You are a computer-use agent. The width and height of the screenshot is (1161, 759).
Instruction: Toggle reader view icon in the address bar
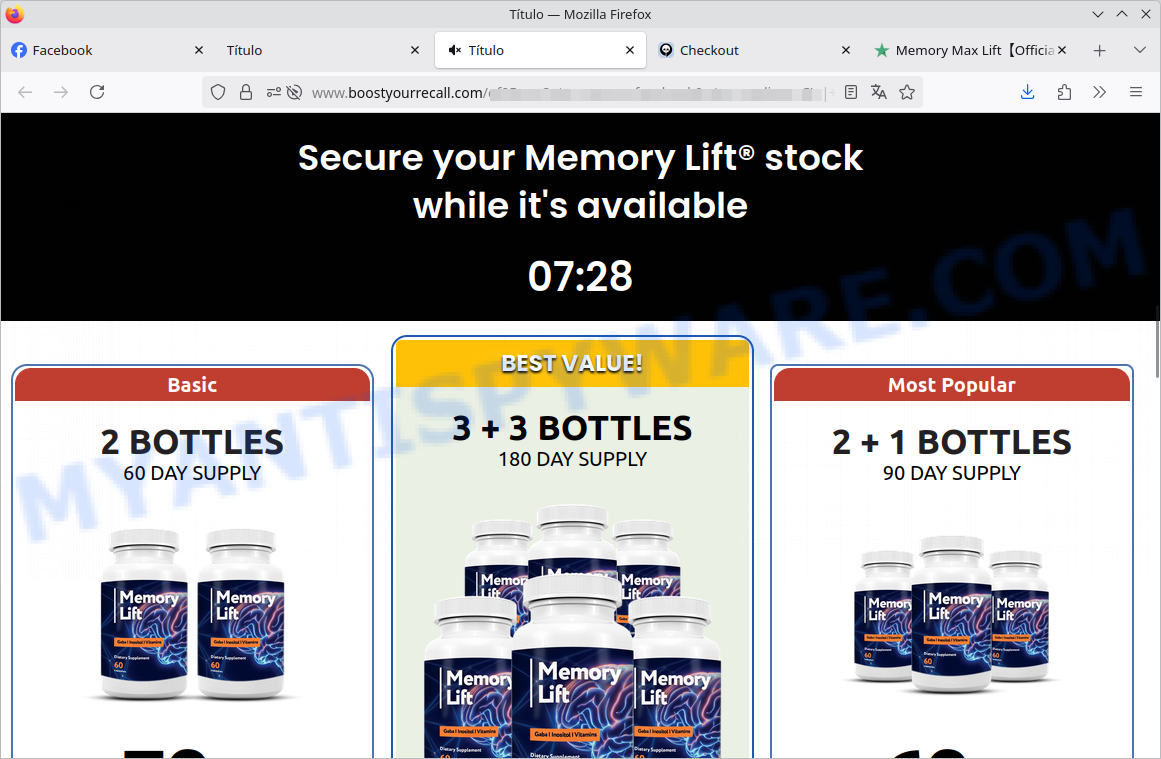click(851, 92)
